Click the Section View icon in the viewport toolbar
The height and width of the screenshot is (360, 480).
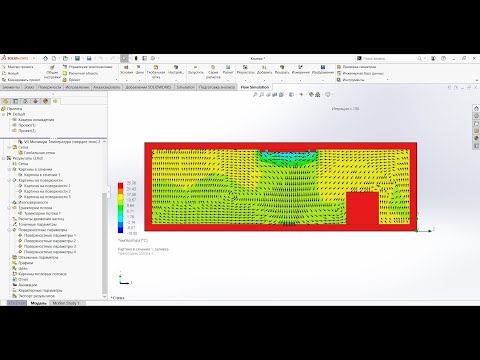coord(275,95)
